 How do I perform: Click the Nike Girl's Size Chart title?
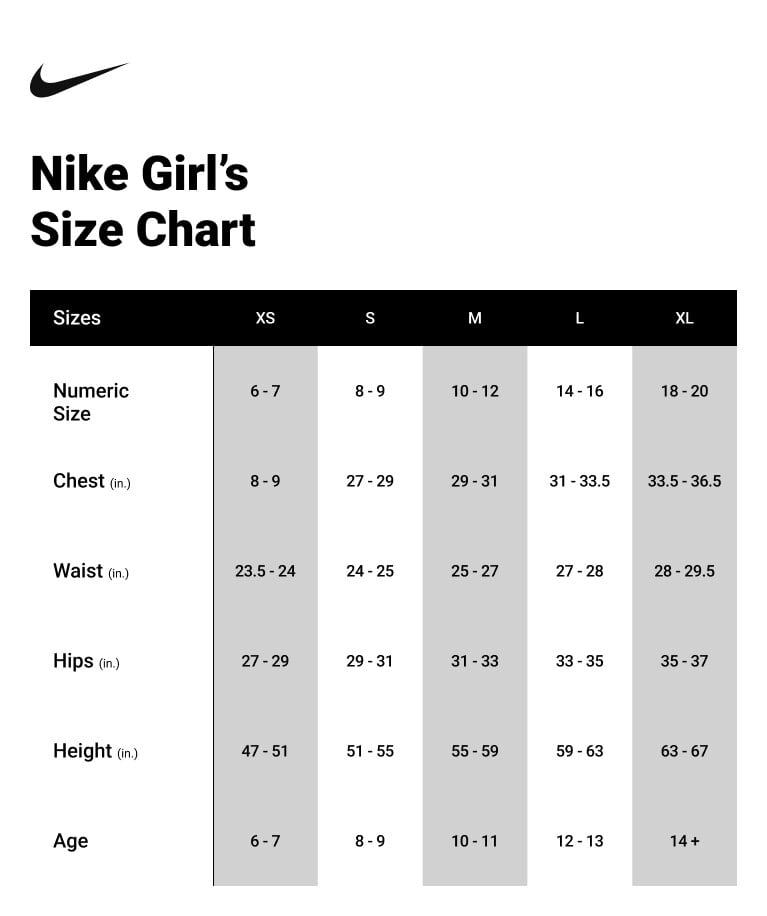(x=142, y=201)
